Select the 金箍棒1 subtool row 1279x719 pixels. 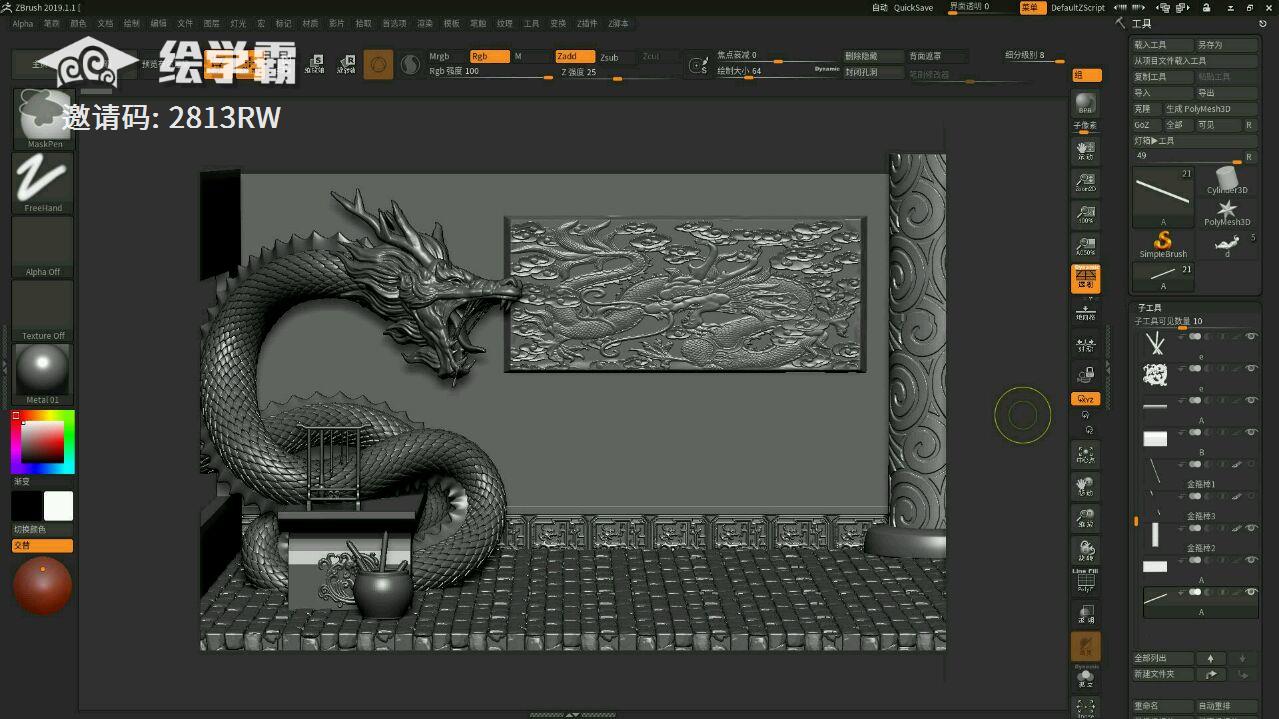tap(1200, 474)
